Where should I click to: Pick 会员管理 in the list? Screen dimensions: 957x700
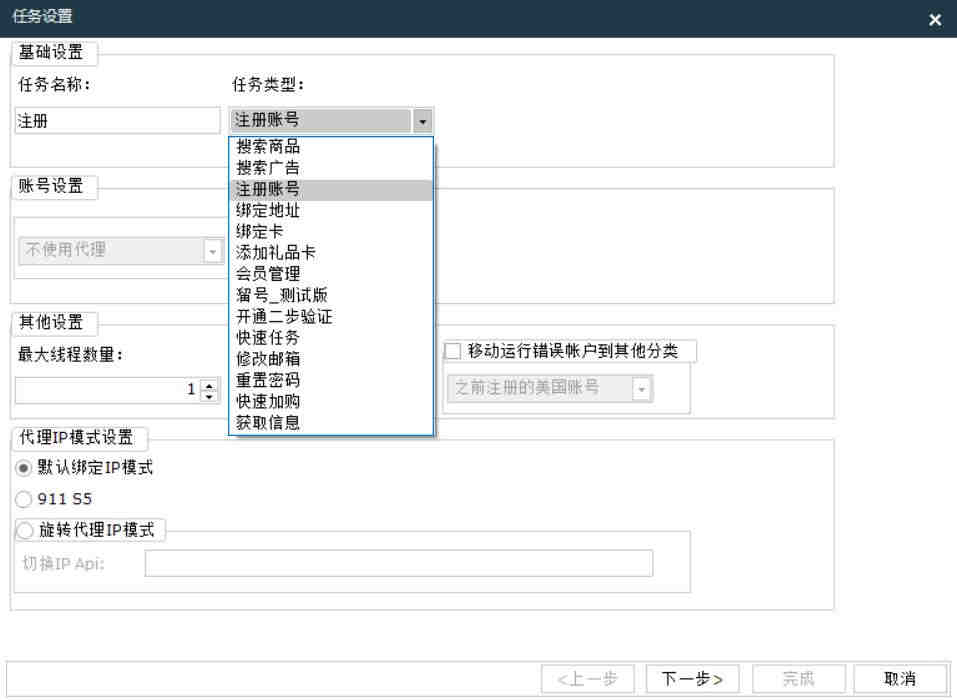[x=330, y=275]
